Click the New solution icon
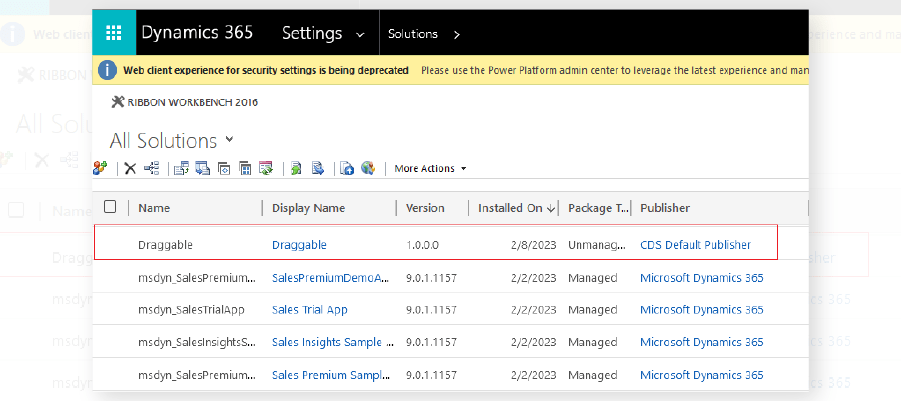The width and height of the screenshot is (901, 401). pos(100,168)
